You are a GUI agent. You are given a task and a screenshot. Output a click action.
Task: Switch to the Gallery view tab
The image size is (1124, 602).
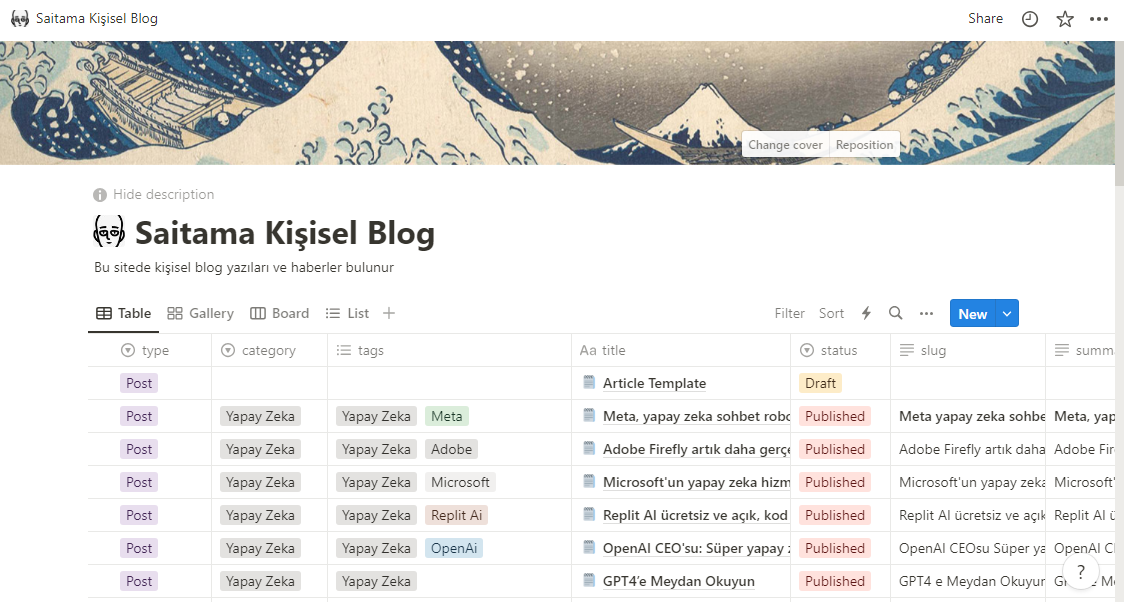pyautogui.click(x=200, y=313)
